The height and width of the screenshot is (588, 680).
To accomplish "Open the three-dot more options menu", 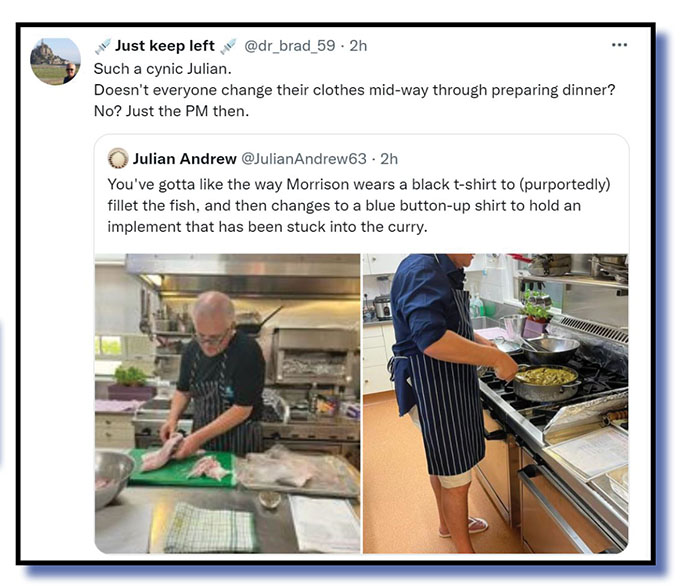I will [619, 45].
